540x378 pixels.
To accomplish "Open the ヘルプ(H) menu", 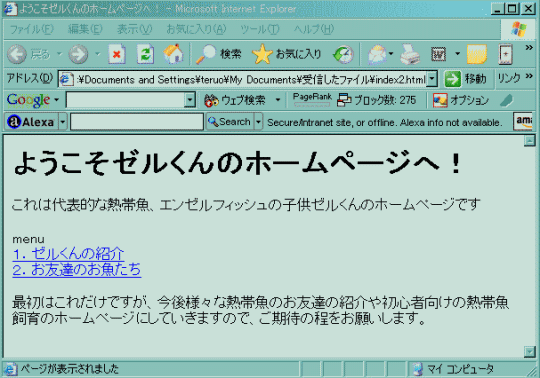I will click(314, 30).
